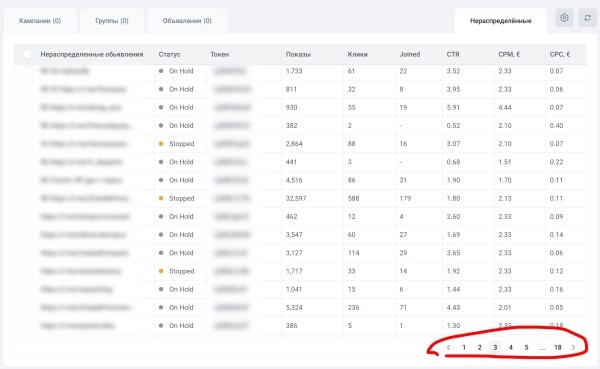This screenshot has height=369, width=600.
Task: Toggle the select-all checkbox in table header
Action: [28, 54]
